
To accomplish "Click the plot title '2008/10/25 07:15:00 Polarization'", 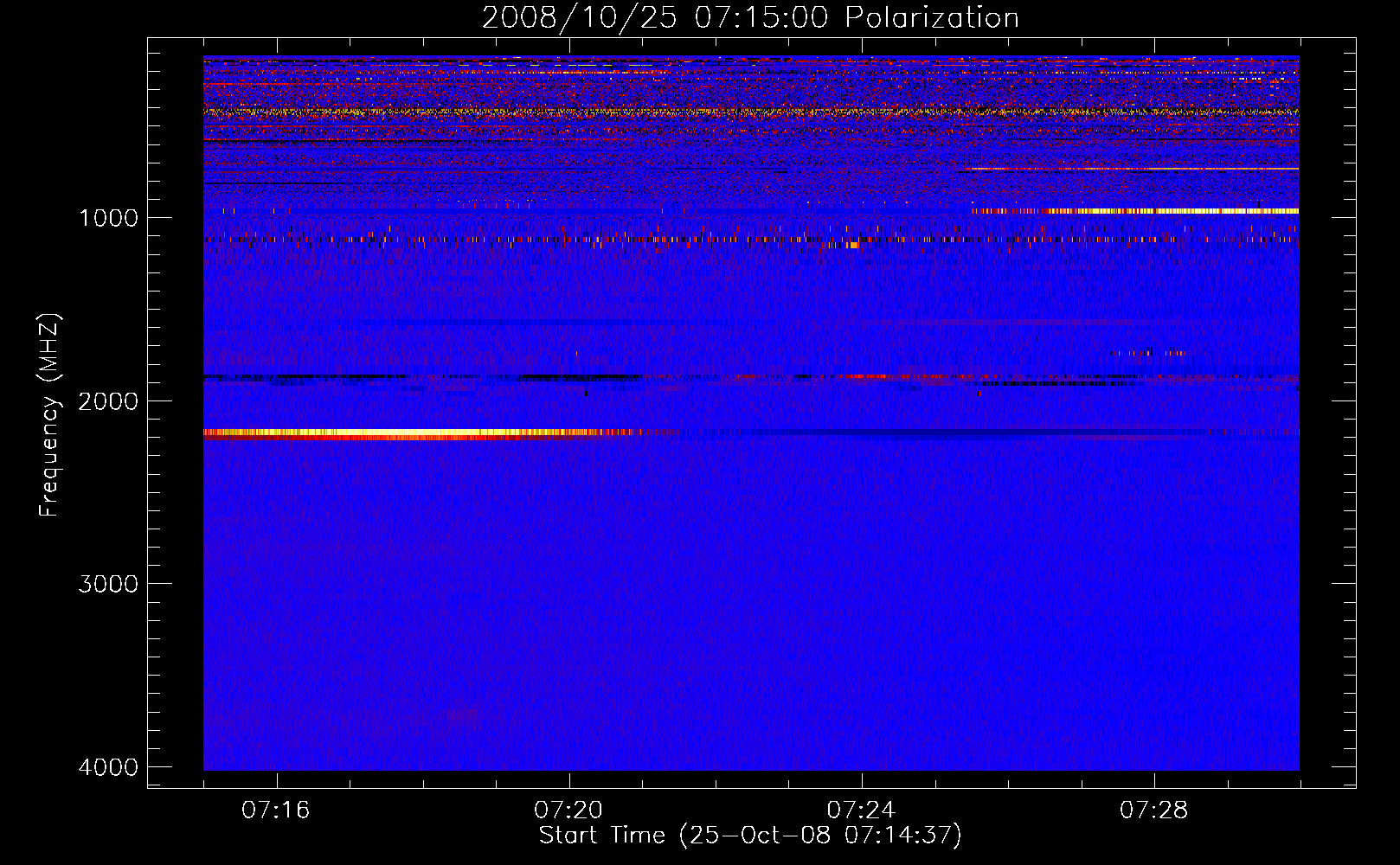I will [x=750, y=18].
